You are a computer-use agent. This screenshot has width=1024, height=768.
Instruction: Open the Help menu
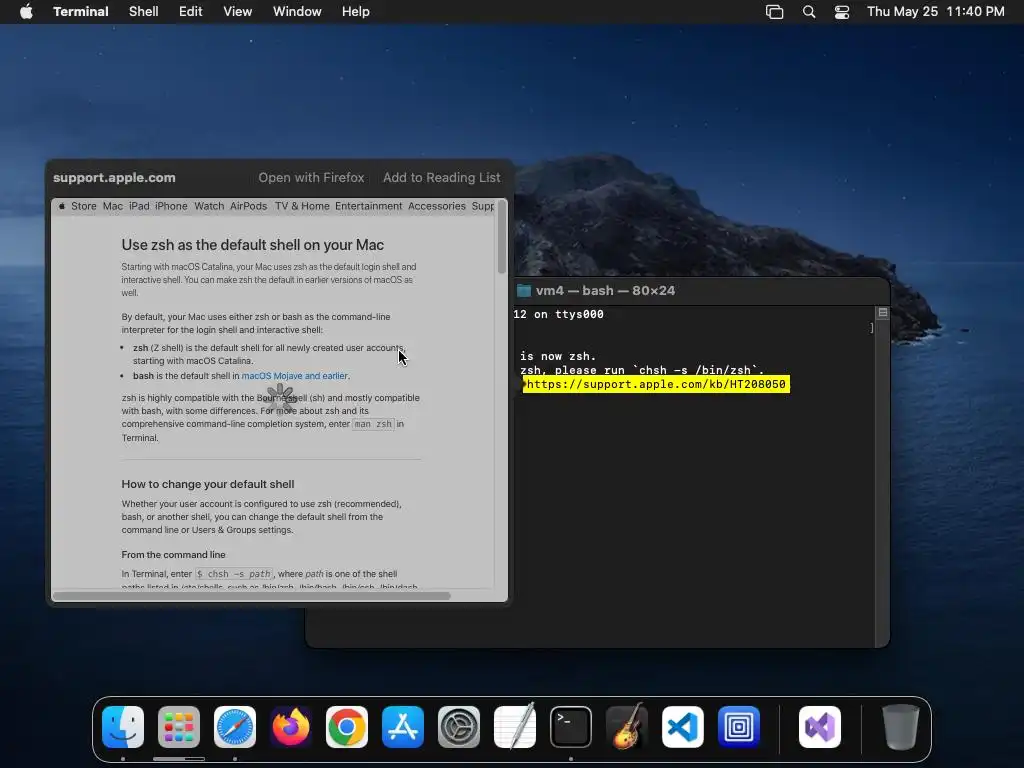pyautogui.click(x=356, y=12)
